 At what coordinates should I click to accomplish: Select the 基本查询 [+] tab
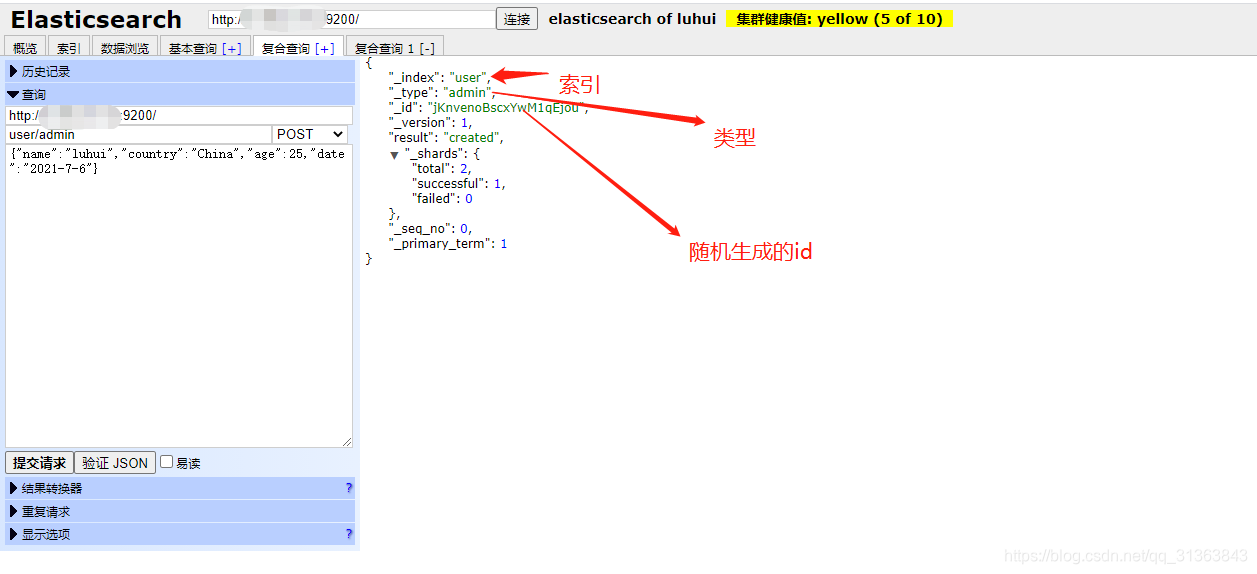tap(205, 48)
